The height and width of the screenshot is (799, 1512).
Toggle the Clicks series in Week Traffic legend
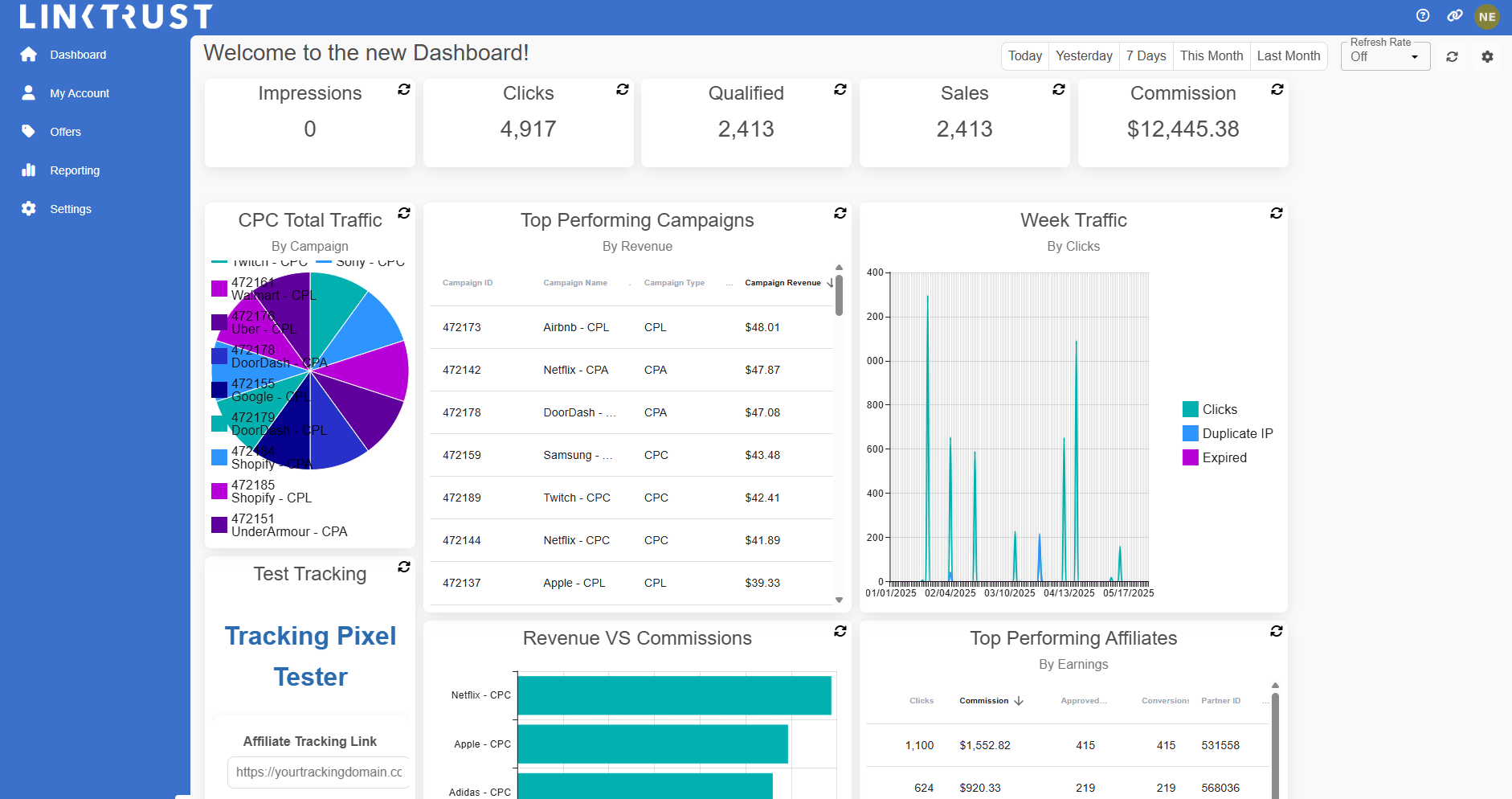click(1211, 409)
